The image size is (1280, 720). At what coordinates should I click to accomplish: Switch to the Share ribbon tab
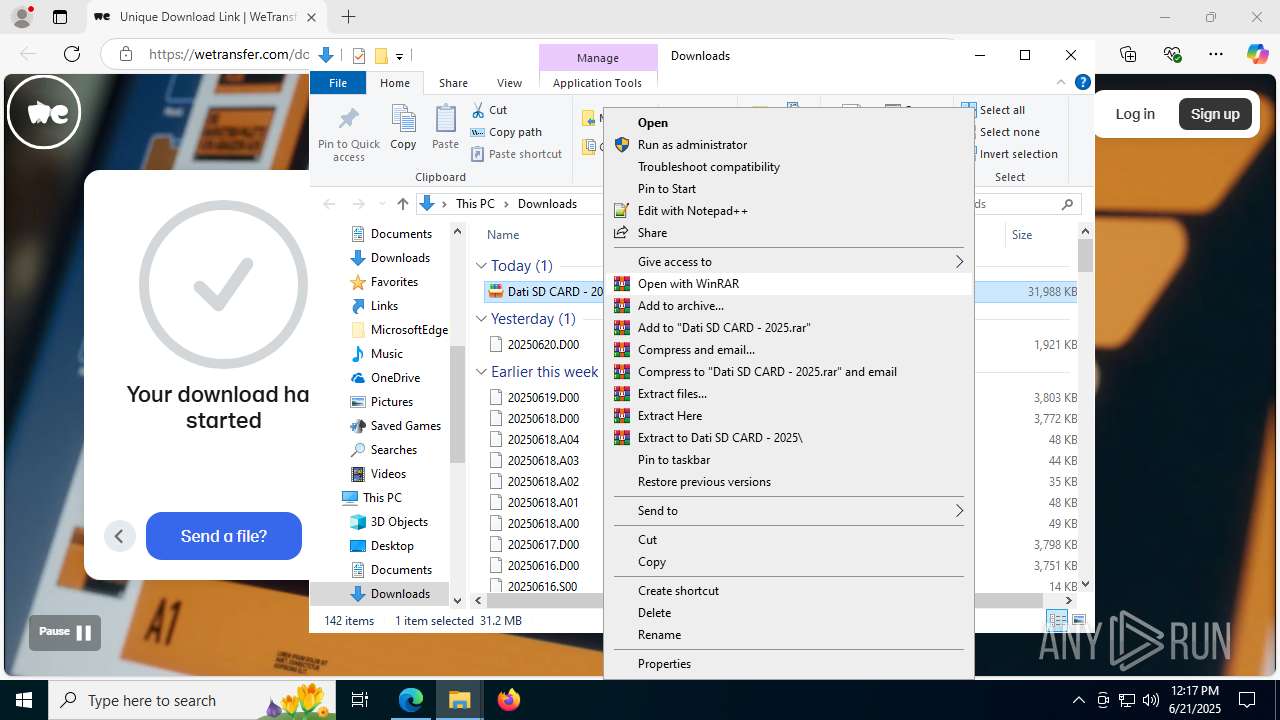tap(453, 83)
